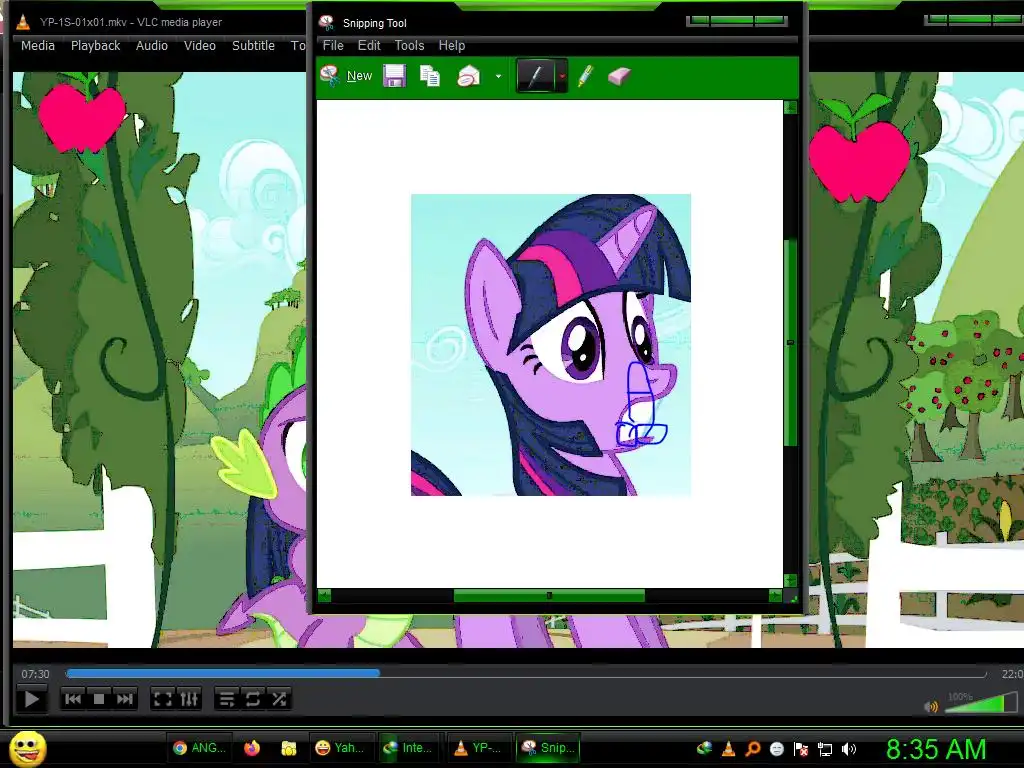The width and height of the screenshot is (1024, 768).
Task: Open pen color options dropdown arrow
Action: 562,76
